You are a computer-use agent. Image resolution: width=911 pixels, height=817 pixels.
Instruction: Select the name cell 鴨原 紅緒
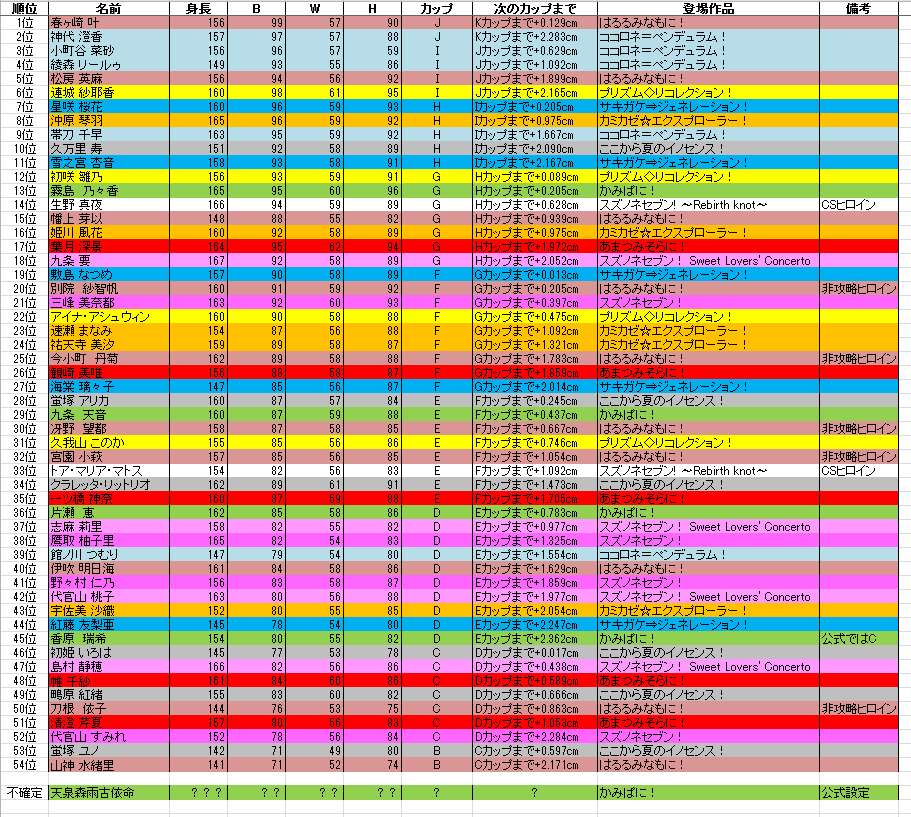pos(109,694)
